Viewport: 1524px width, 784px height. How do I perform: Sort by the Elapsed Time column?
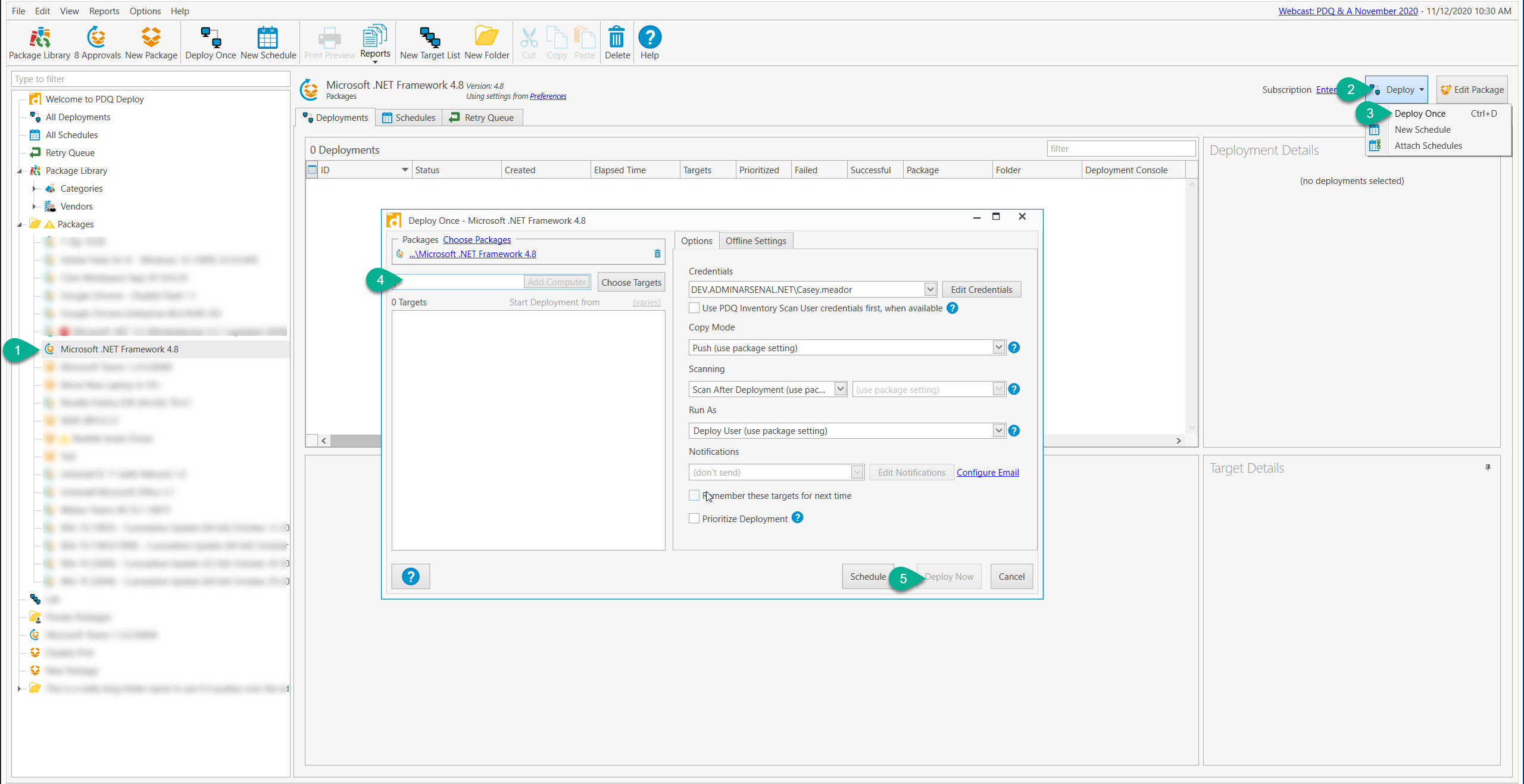[635, 170]
